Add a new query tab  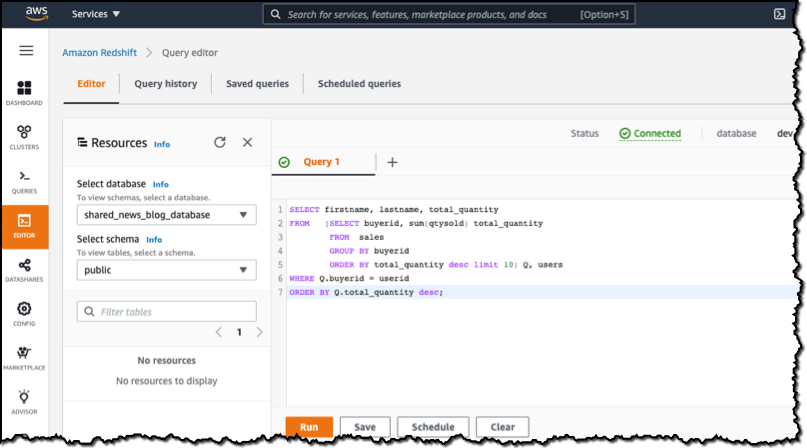click(x=392, y=162)
